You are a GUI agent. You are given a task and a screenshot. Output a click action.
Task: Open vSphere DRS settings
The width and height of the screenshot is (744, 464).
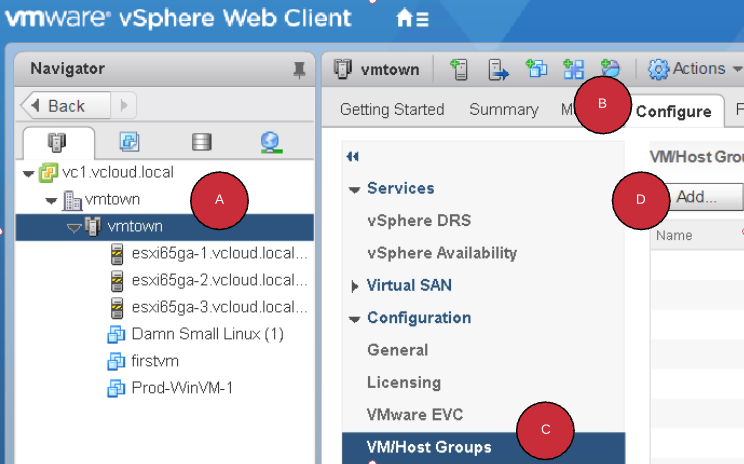click(419, 221)
